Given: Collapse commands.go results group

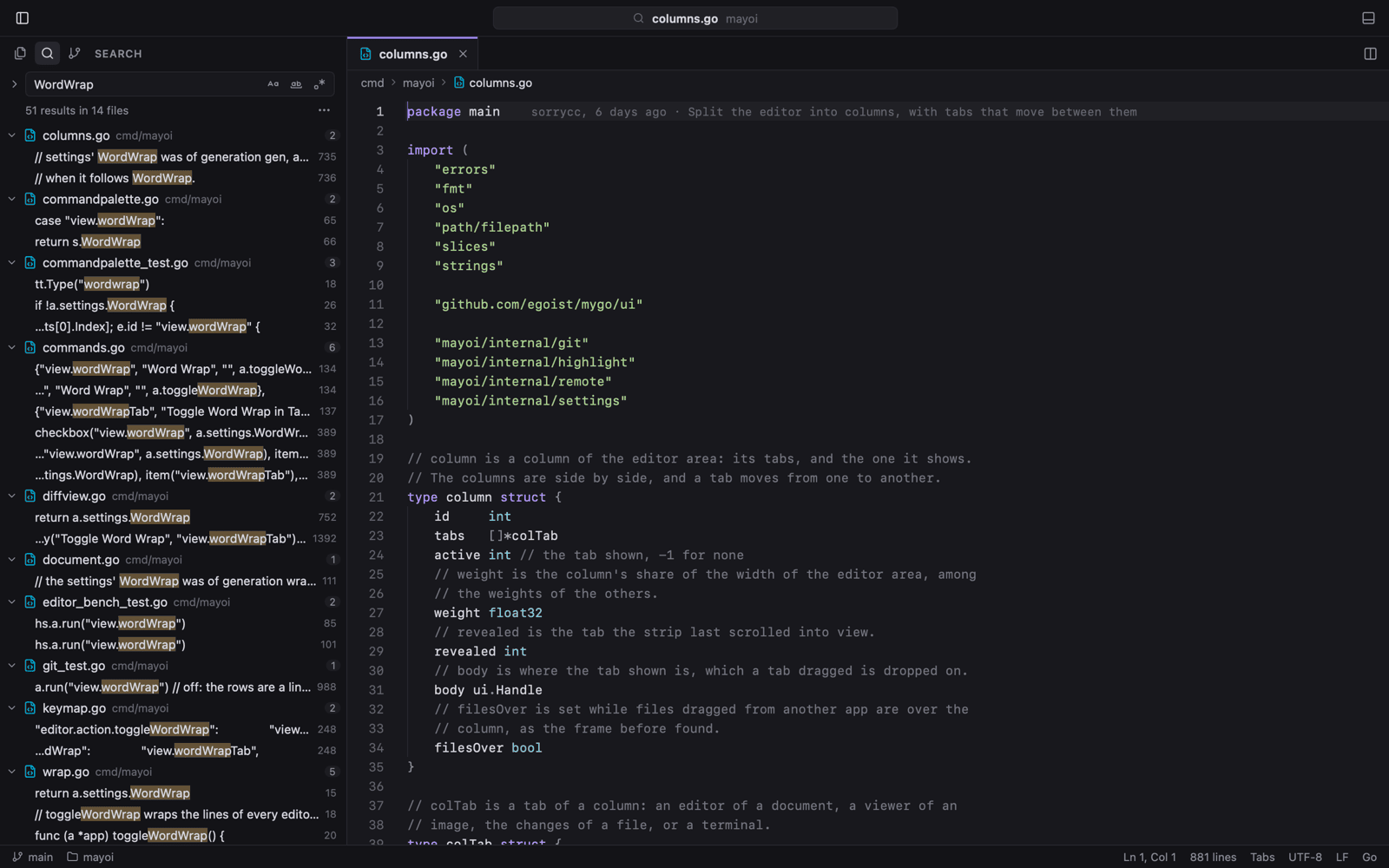Looking at the screenshot, I should pyautogui.click(x=12, y=347).
